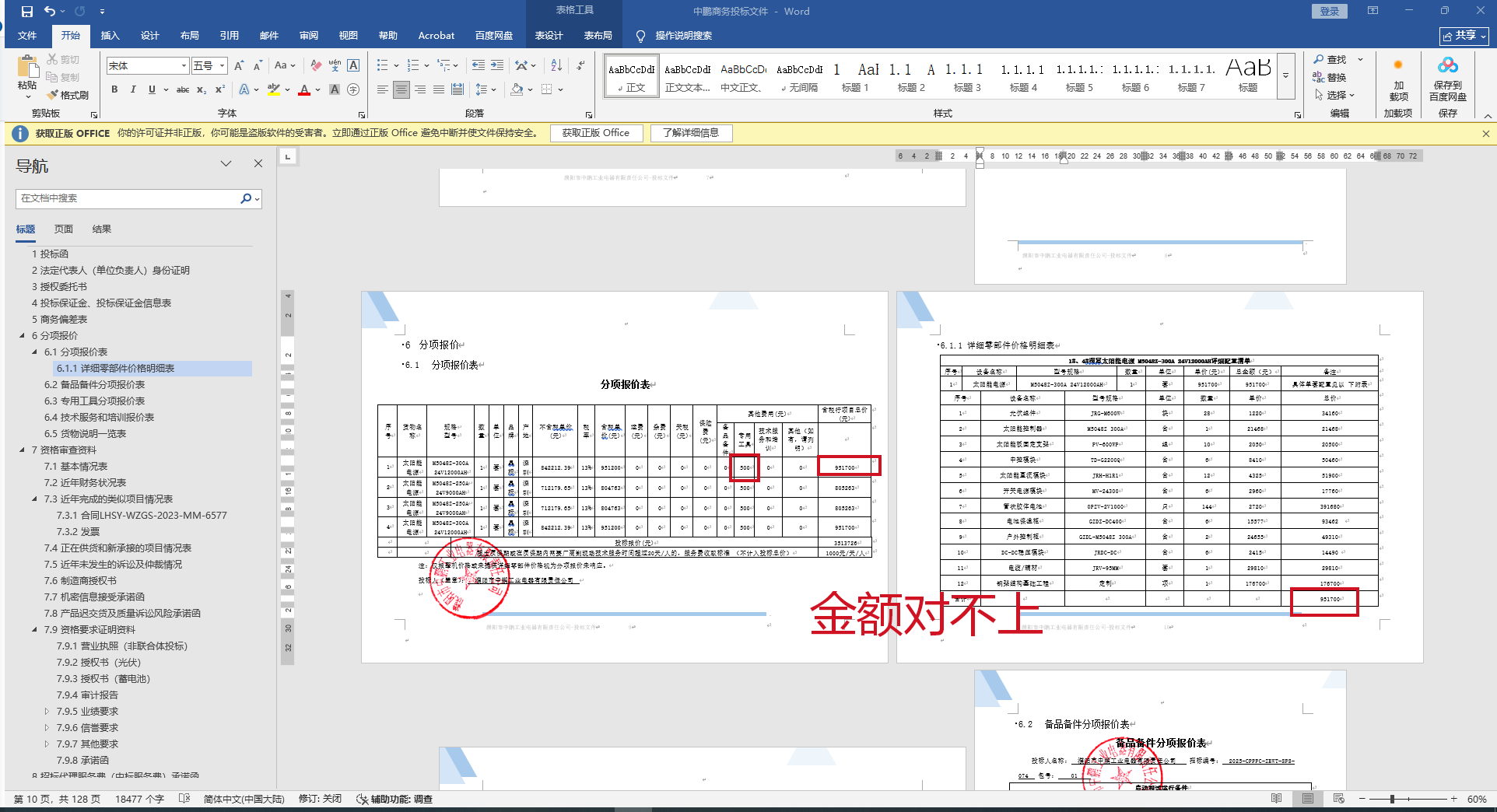This screenshot has width=1497, height=812.
Task: Switch to the 引用 (References) ribbon tab
Action: pyautogui.click(x=230, y=36)
